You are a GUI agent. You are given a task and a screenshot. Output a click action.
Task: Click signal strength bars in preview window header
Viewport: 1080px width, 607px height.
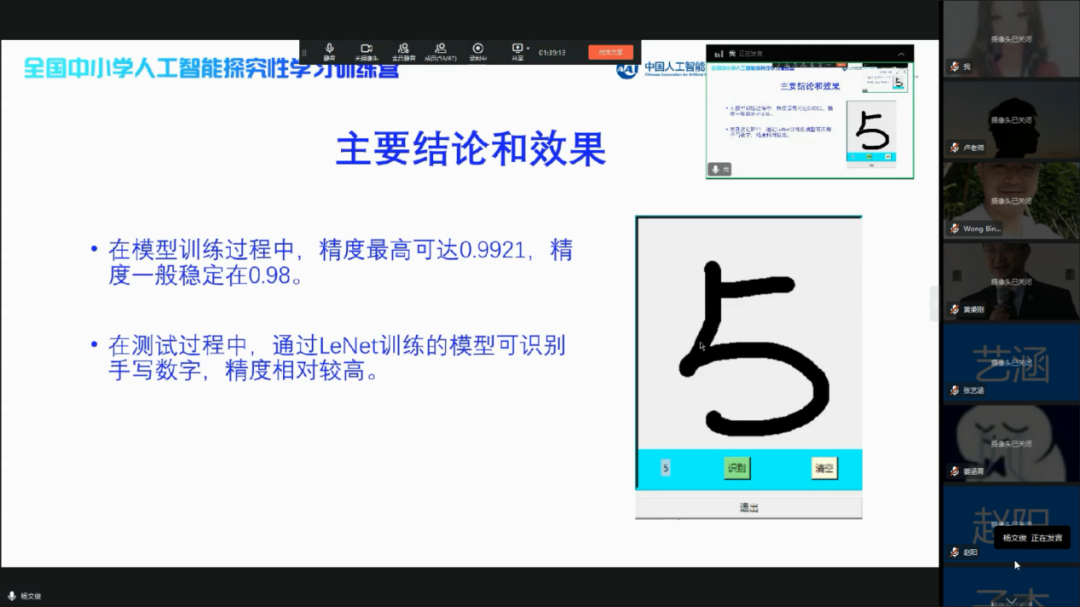pos(719,54)
